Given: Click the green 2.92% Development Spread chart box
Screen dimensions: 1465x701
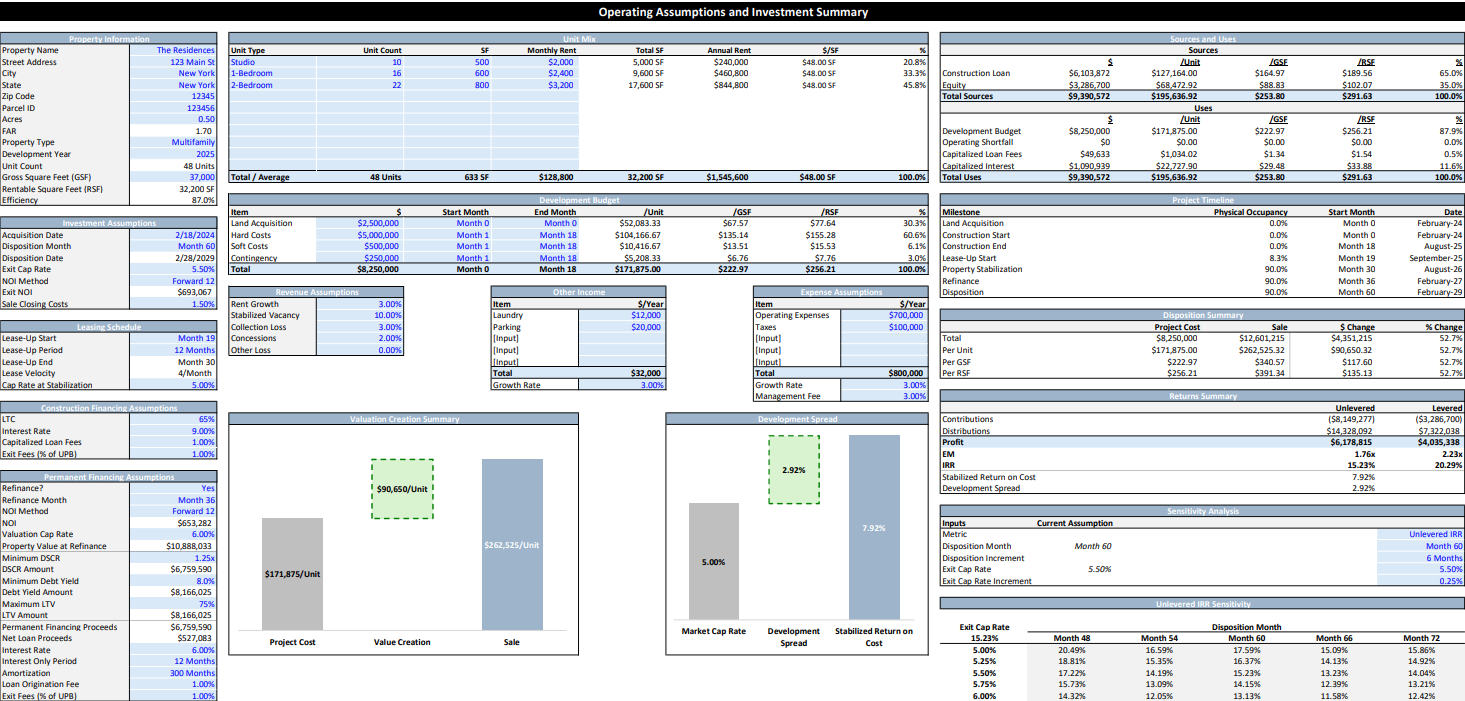Looking at the screenshot, I should 796,469.
